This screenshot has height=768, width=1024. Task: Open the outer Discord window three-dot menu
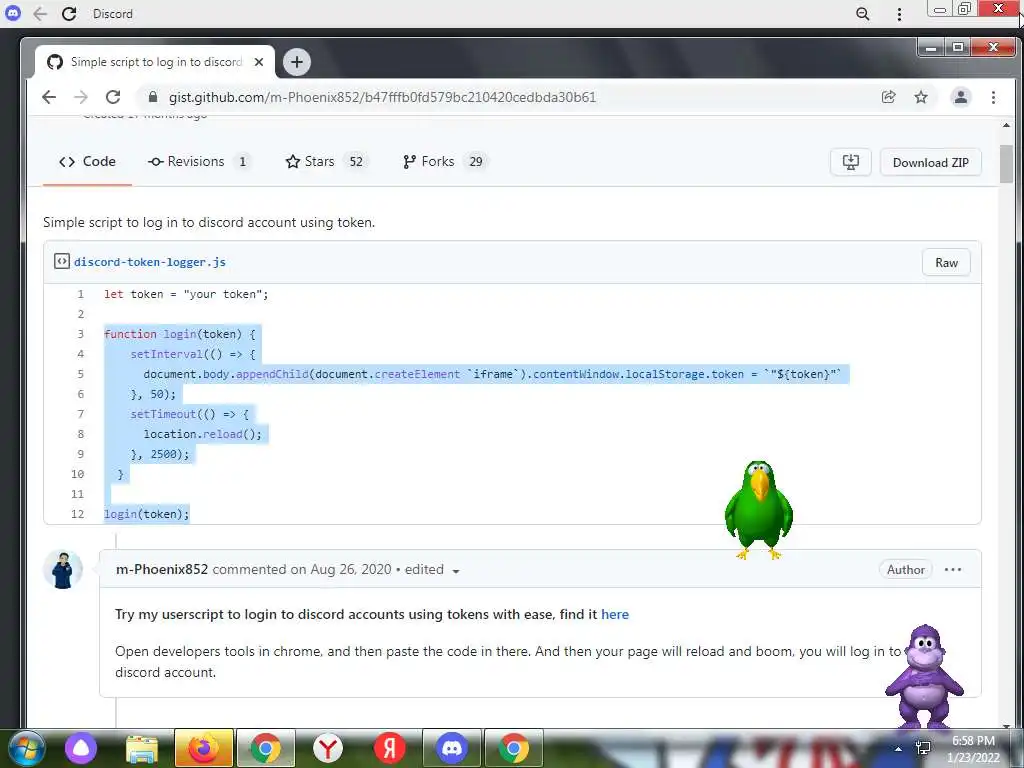[899, 14]
